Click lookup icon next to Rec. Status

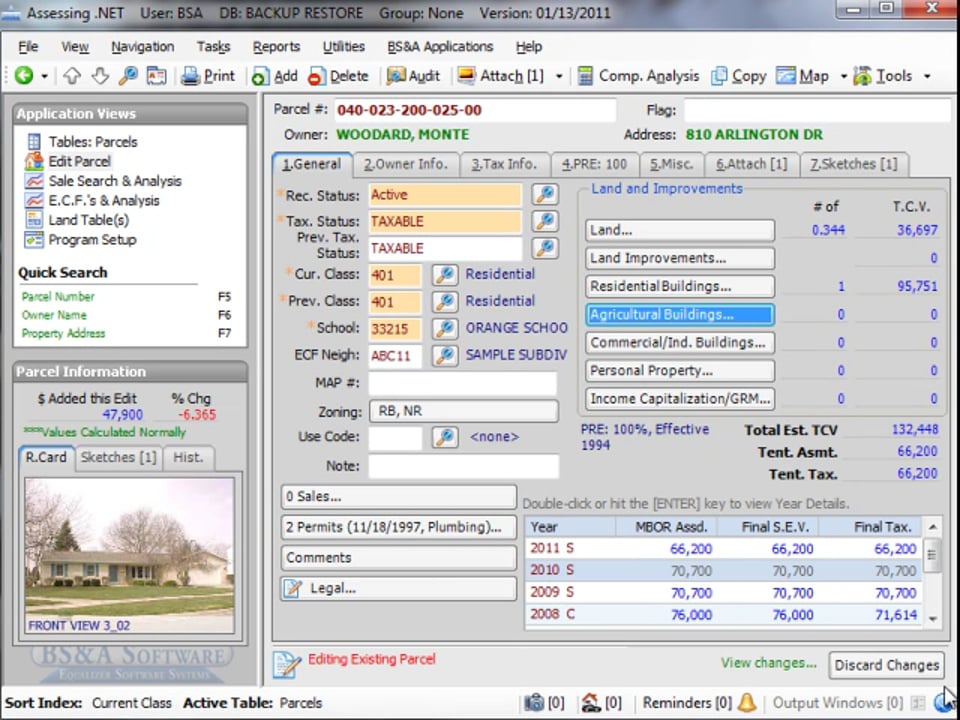[x=545, y=194]
